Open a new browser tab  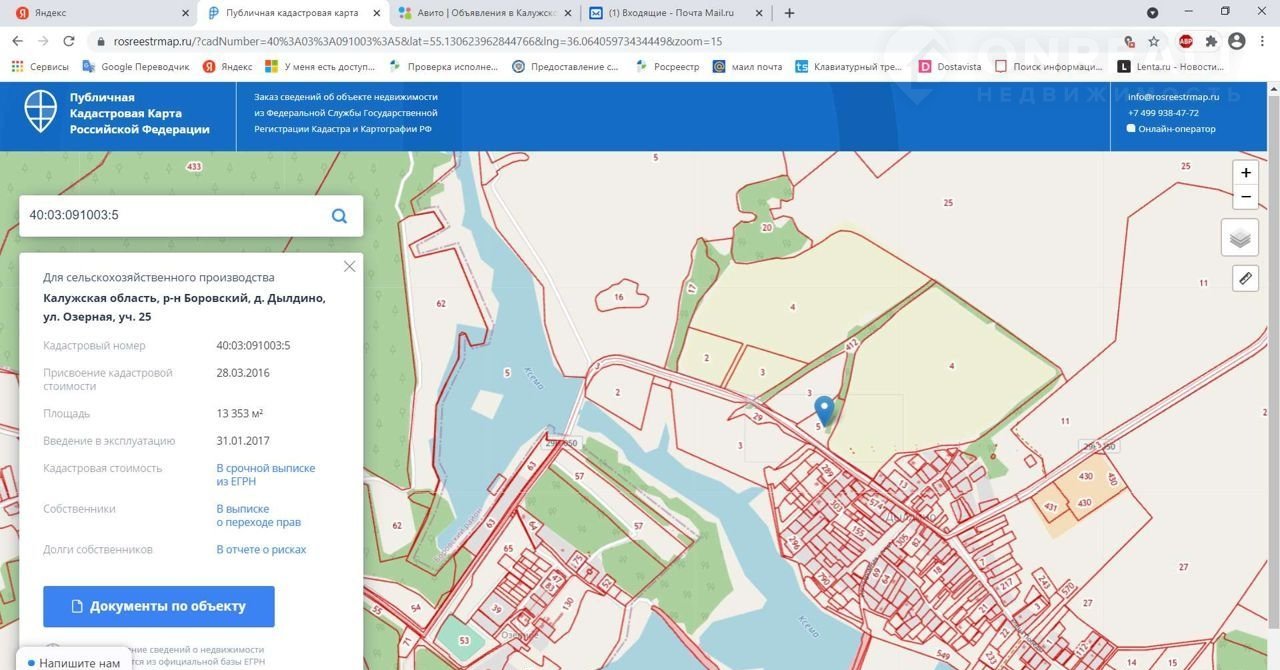coord(789,13)
